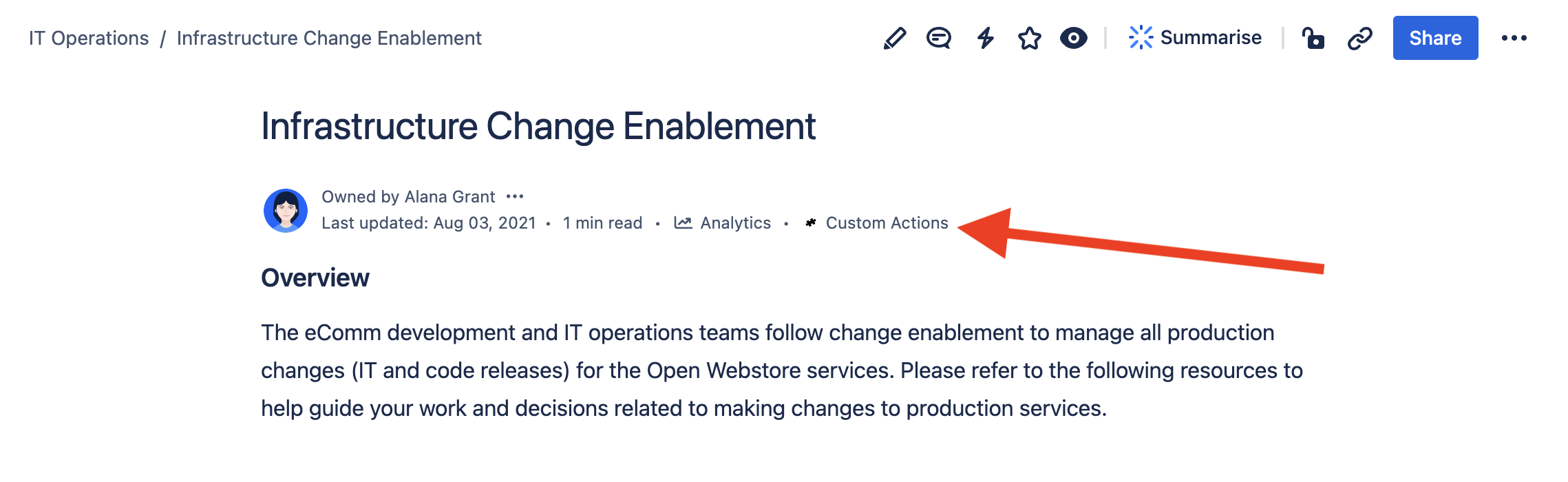Toggle the eye watch page icon
This screenshot has width=1568, height=482.
click(1074, 38)
